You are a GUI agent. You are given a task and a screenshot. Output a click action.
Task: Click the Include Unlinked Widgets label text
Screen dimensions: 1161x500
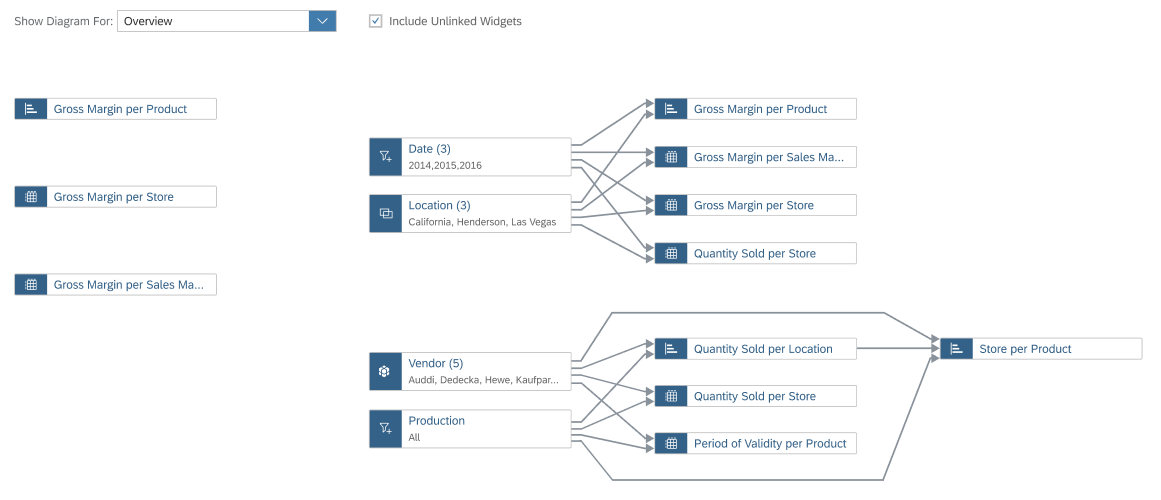pyautogui.click(x=455, y=21)
